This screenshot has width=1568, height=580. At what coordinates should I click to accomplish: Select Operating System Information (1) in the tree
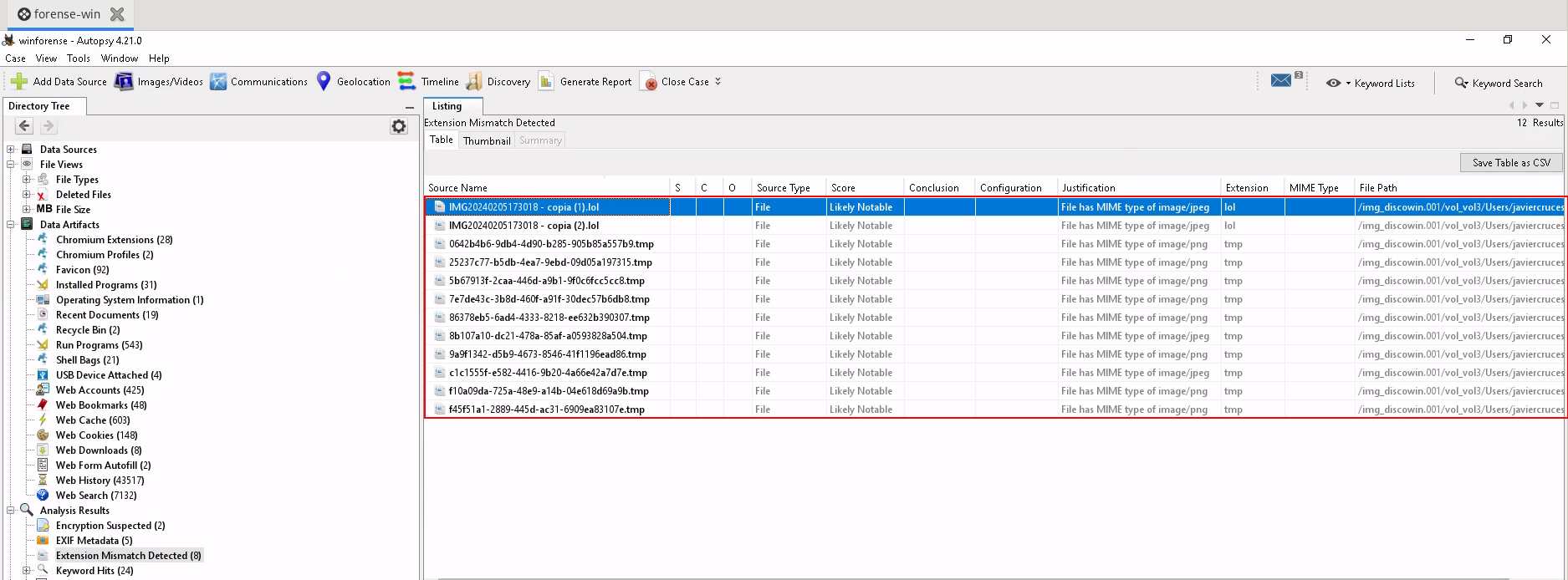coord(130,300)
